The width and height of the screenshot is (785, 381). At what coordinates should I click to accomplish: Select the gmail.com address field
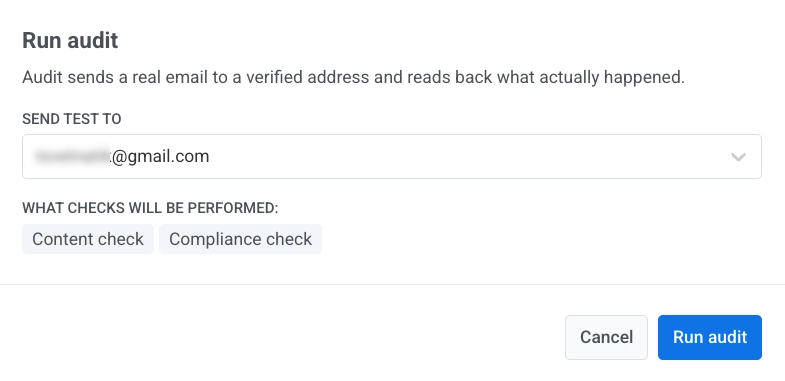click(x=392, y=156)
